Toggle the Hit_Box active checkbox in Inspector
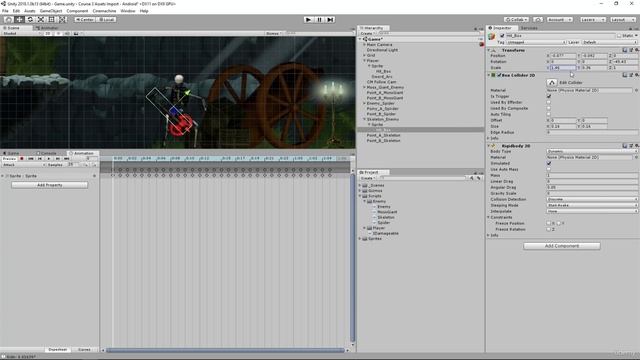This screenshot has height=360, width=640. [x=502, y=36]
